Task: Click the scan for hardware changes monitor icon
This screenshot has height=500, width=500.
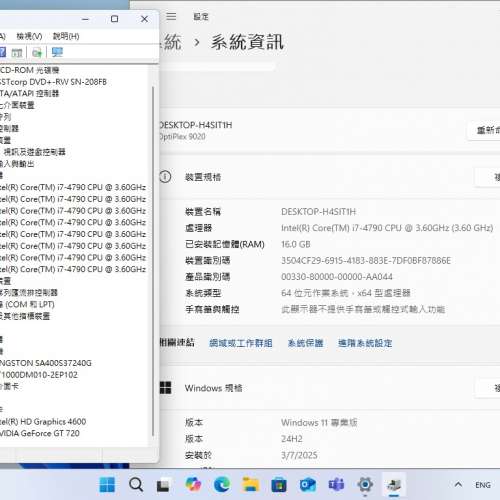Action: (x=57, y=52)
